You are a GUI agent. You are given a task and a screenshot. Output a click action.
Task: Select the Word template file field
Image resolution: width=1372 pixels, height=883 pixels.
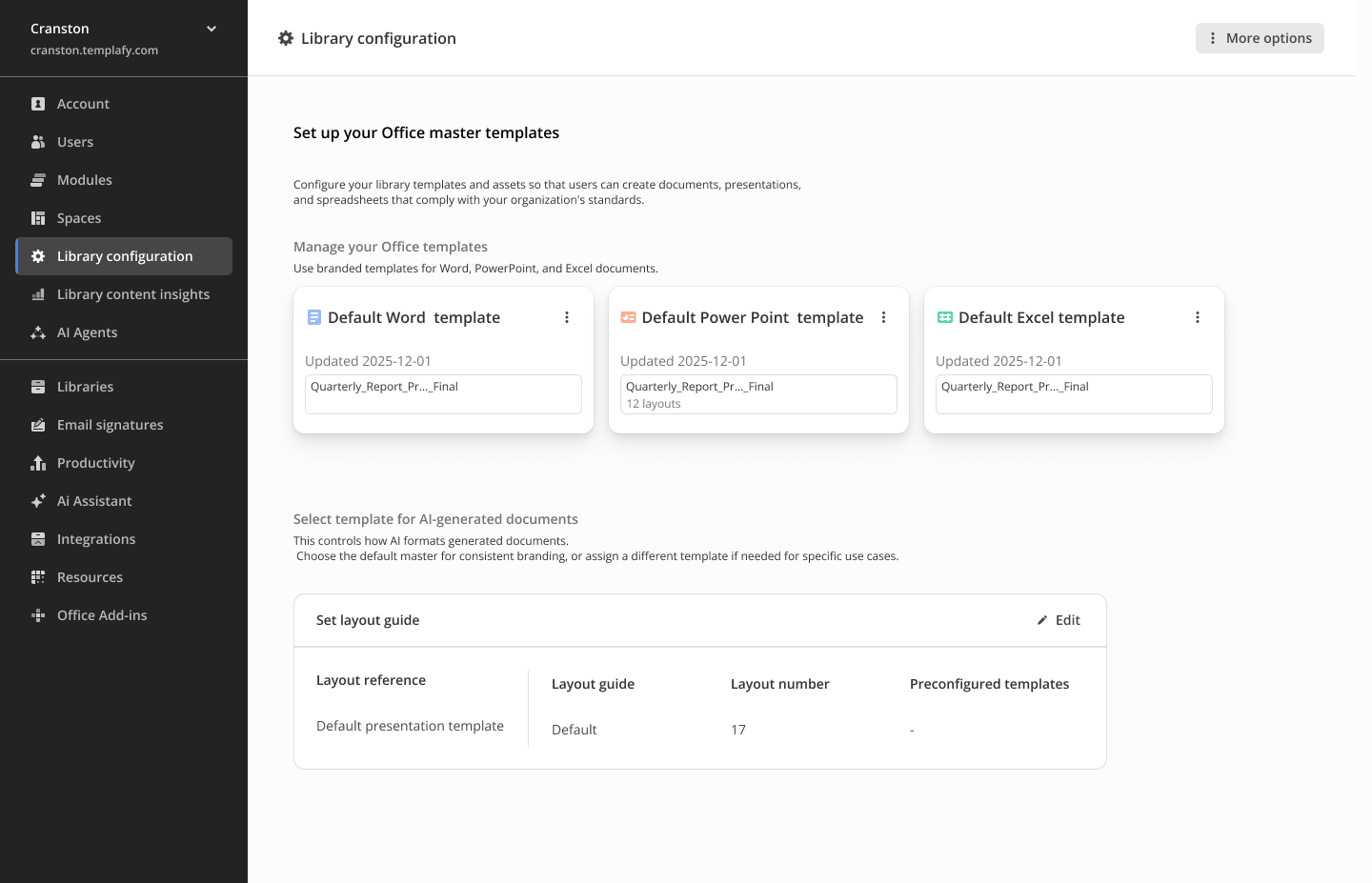click(443, 394)
